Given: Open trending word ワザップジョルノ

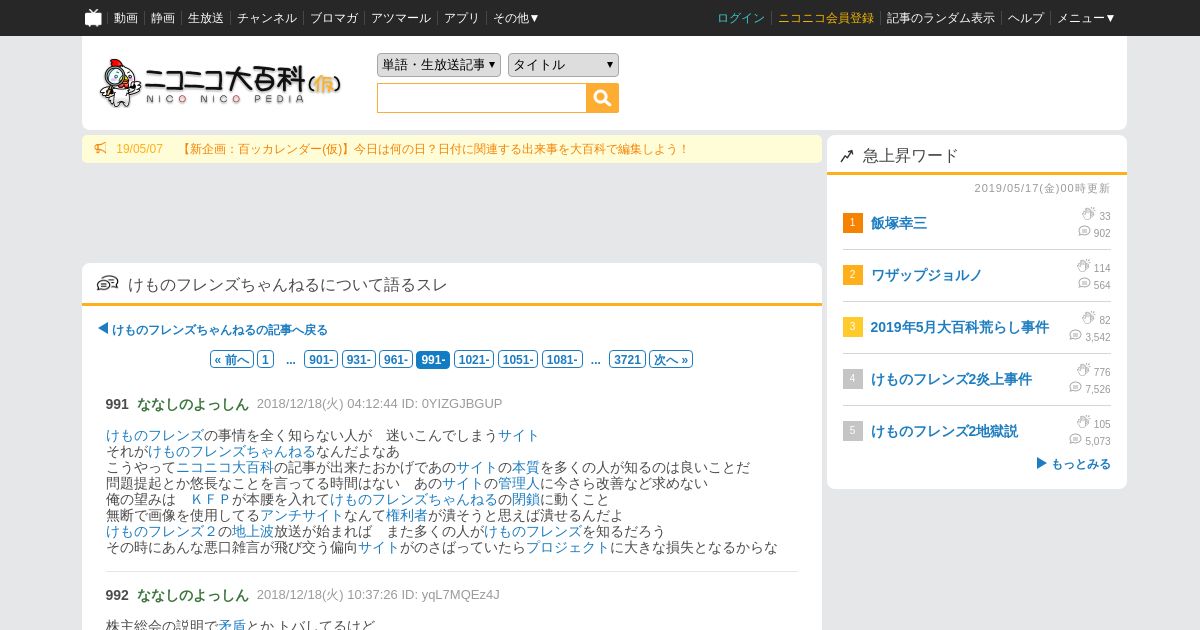Looking at the screenshot, I should tap(927, 275).
